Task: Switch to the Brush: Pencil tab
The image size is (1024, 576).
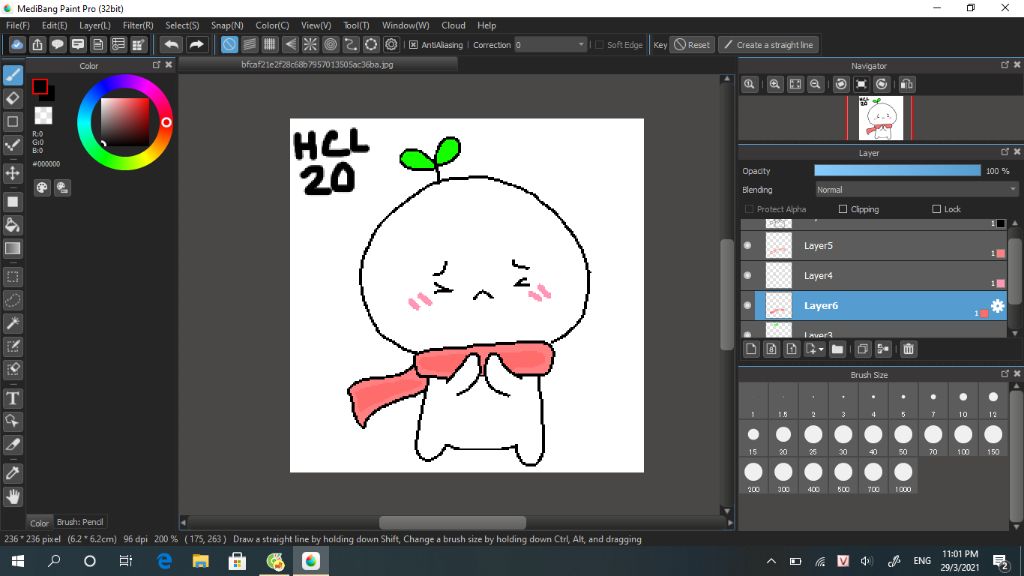Action: 80,522
